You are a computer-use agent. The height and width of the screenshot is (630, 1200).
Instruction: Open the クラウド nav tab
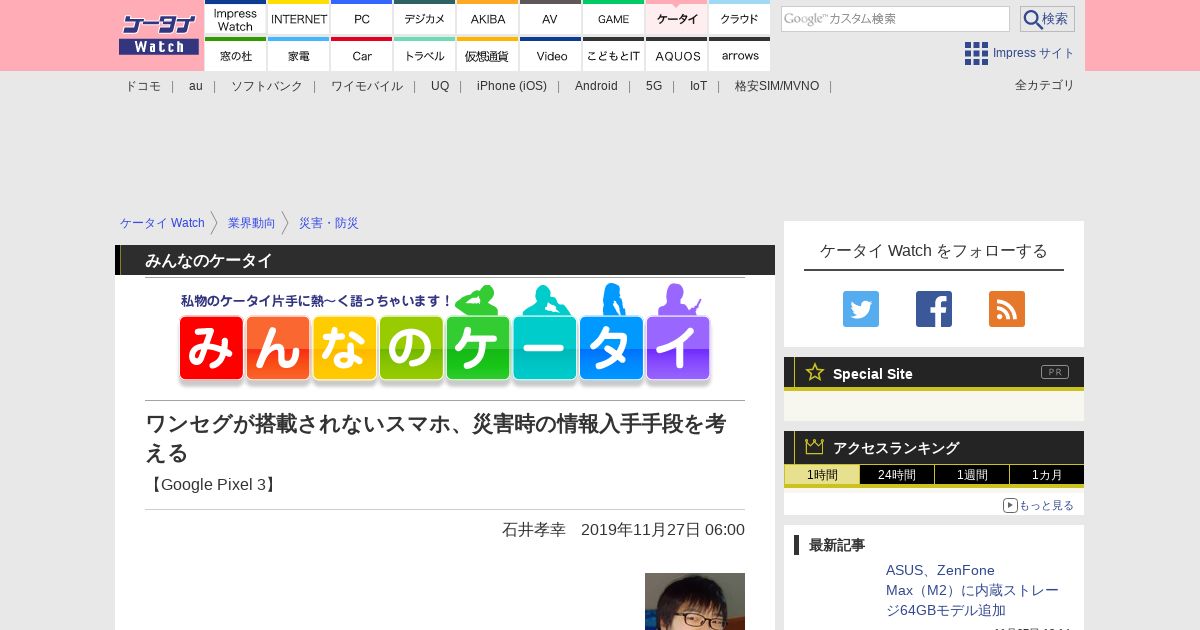click(740, 18)
